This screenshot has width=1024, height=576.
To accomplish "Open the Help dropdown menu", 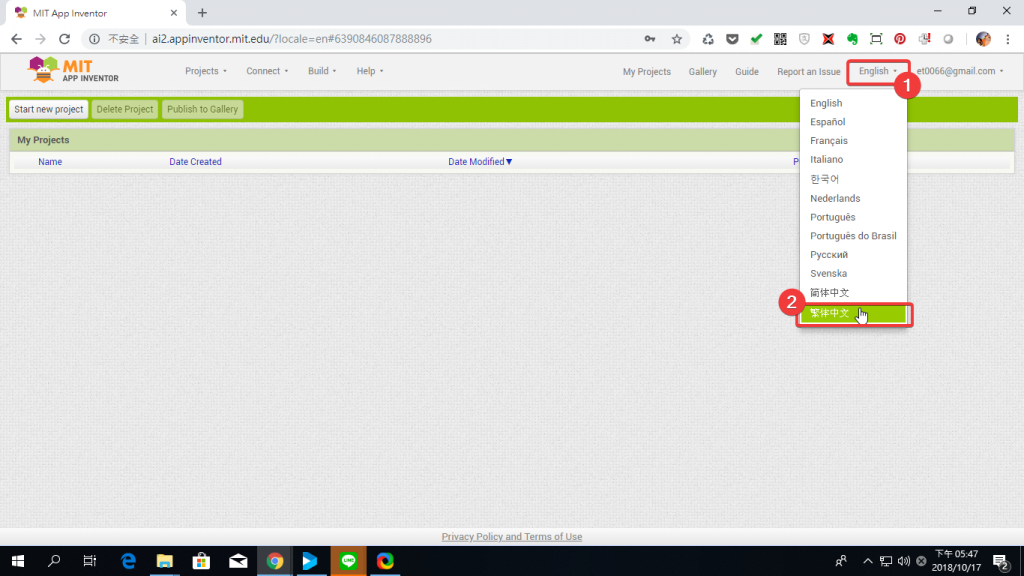I will (x=370, y=71).
